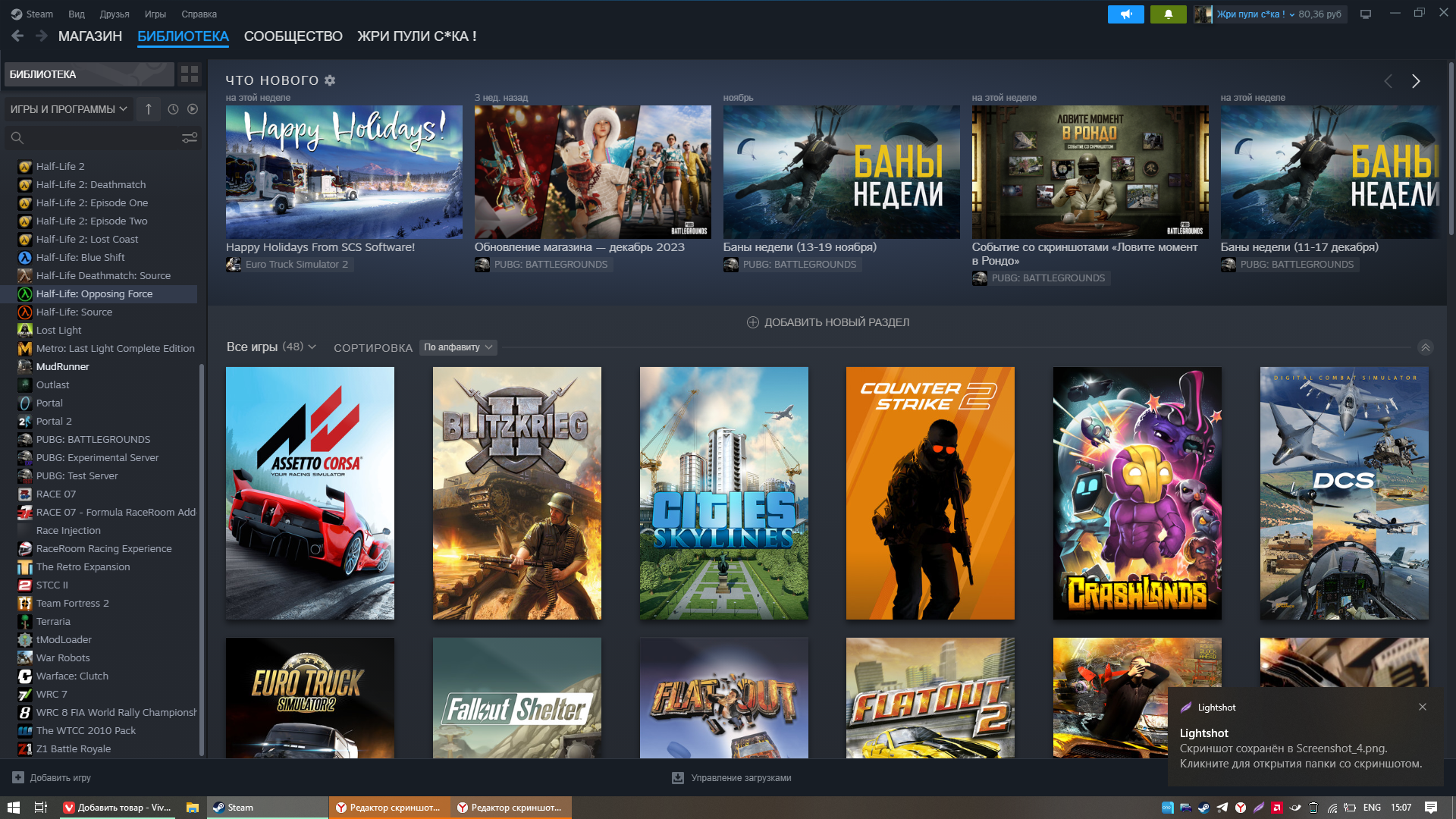
Task: Open Blitzkrieg II game cover
Action: (517, 493)
